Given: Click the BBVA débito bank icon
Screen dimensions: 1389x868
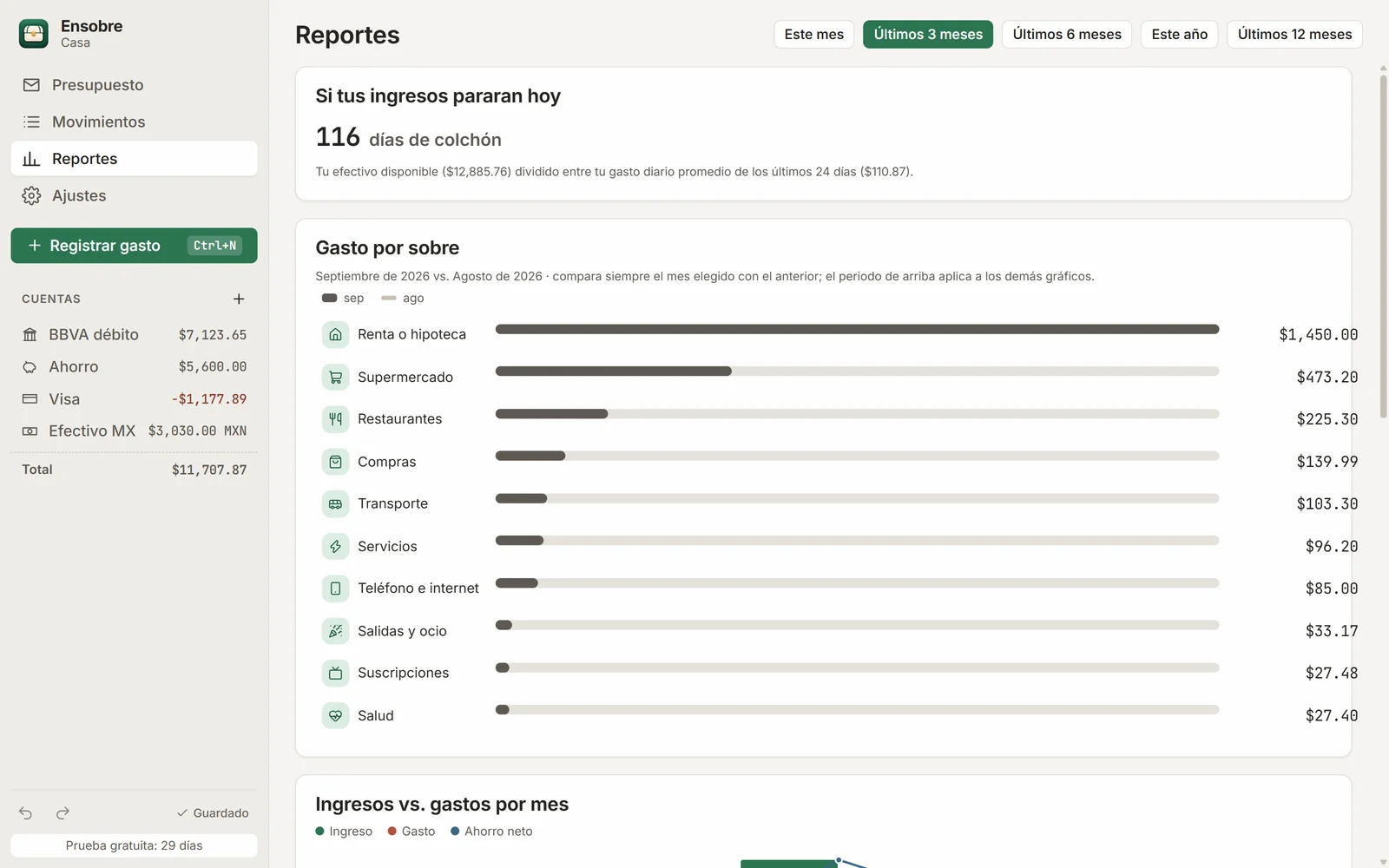Looking at the screenshot, I should point(30,334).
